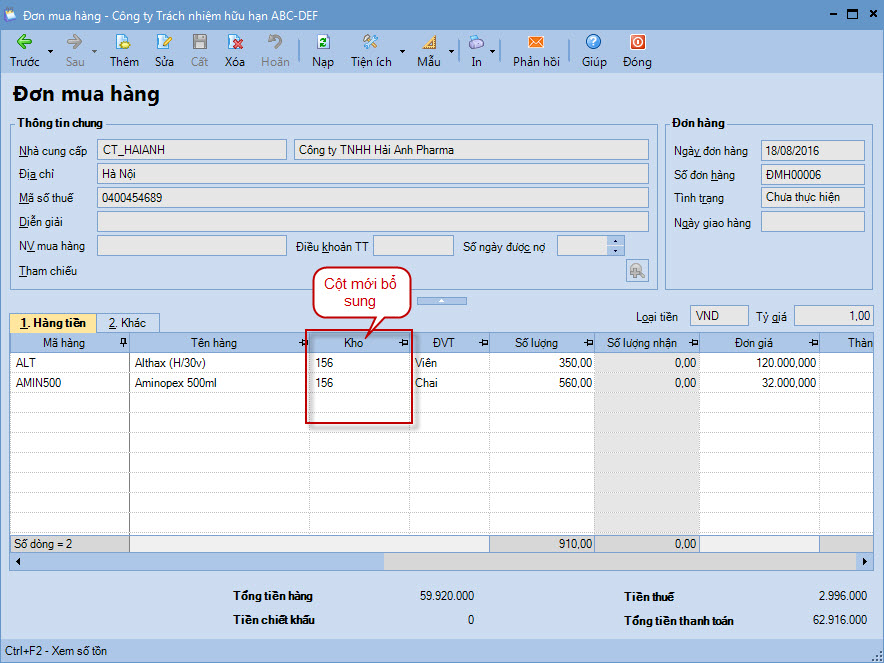Select the AMIN500 item code cell

70,383
